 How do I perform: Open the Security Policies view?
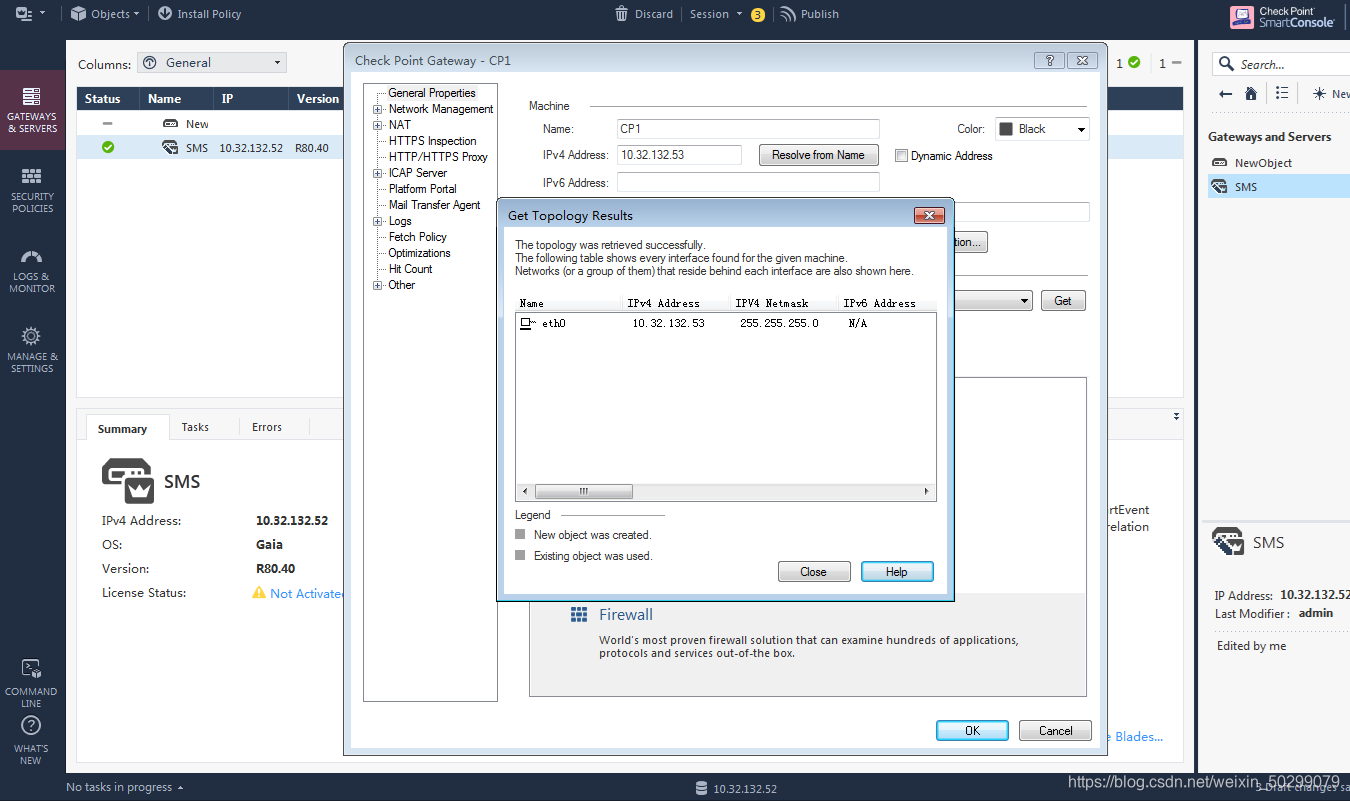point(32,190)
